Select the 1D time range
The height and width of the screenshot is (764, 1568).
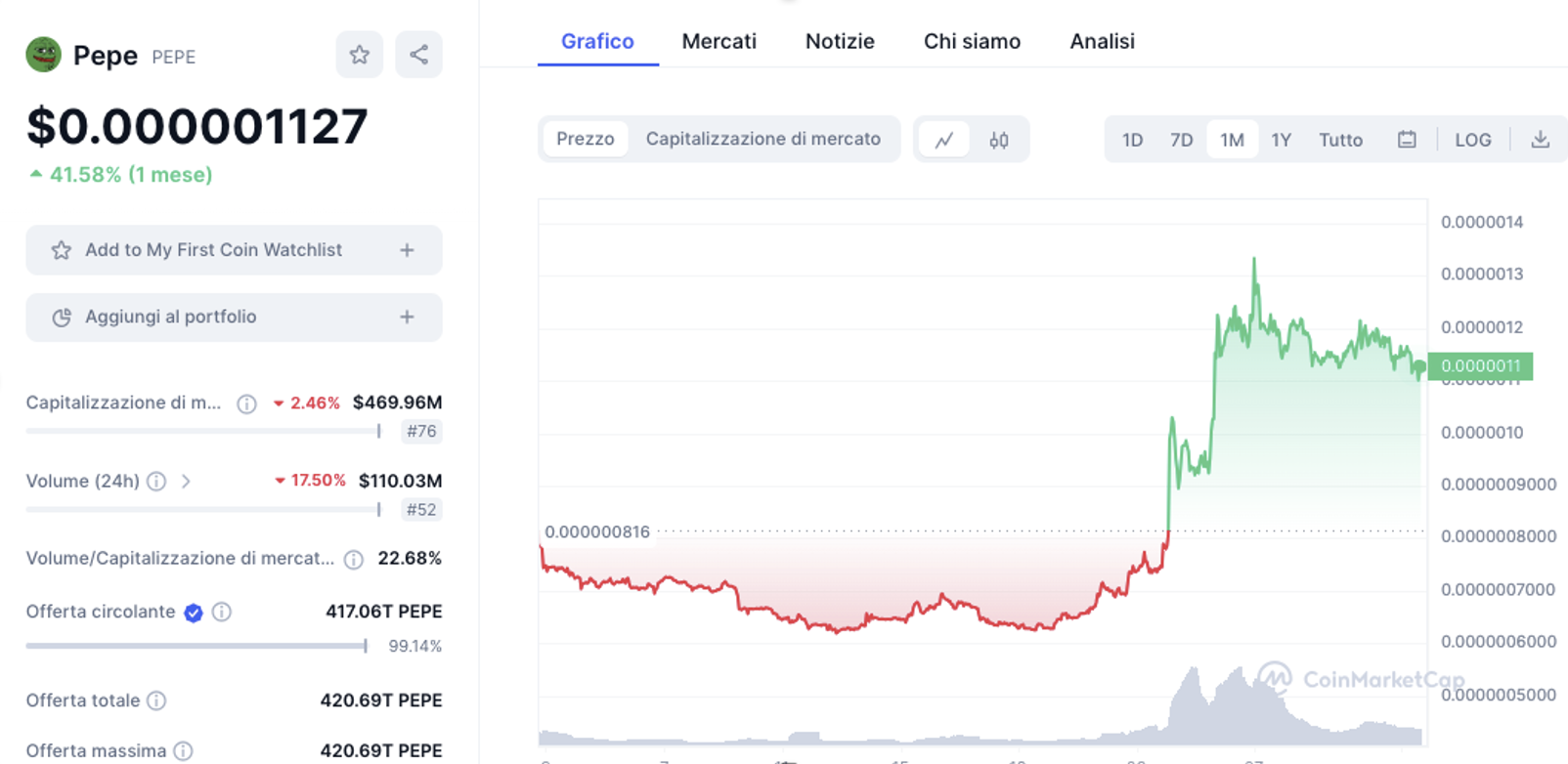coord(1132,140)
